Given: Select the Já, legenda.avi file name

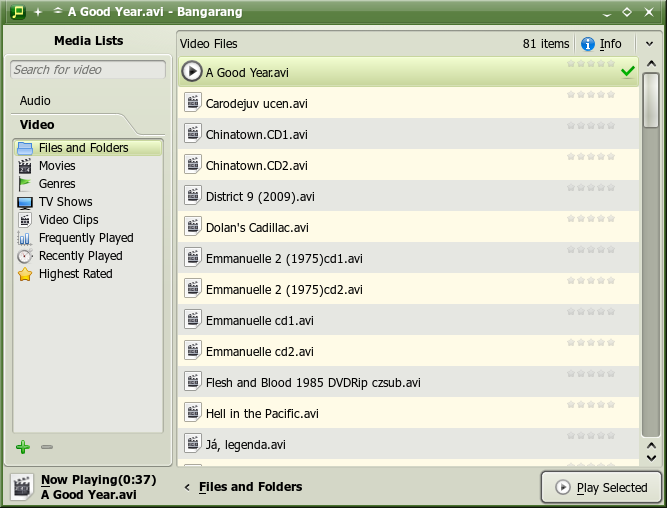Looking at the screenshot, I should [246, 445].
